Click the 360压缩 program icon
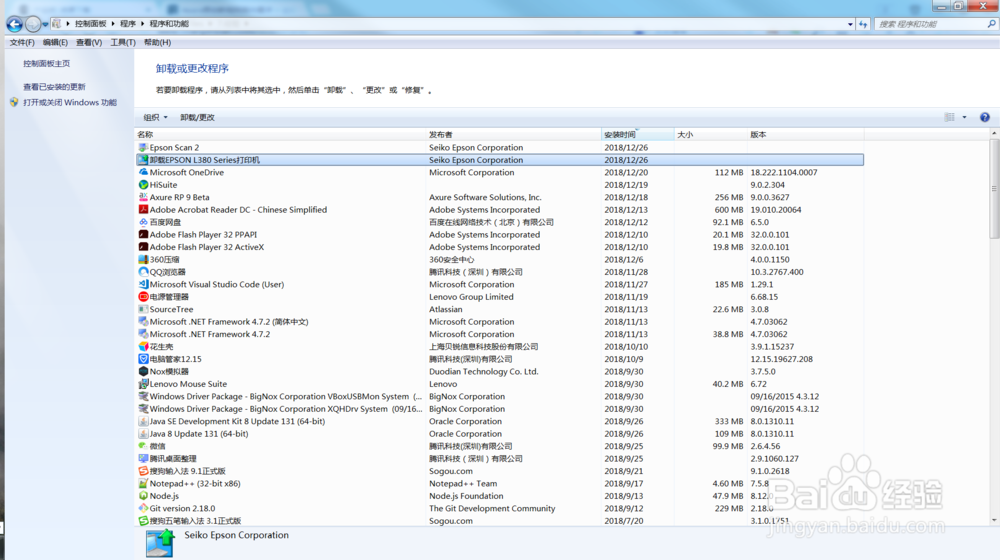1000x560 pixels. [143, 260]
